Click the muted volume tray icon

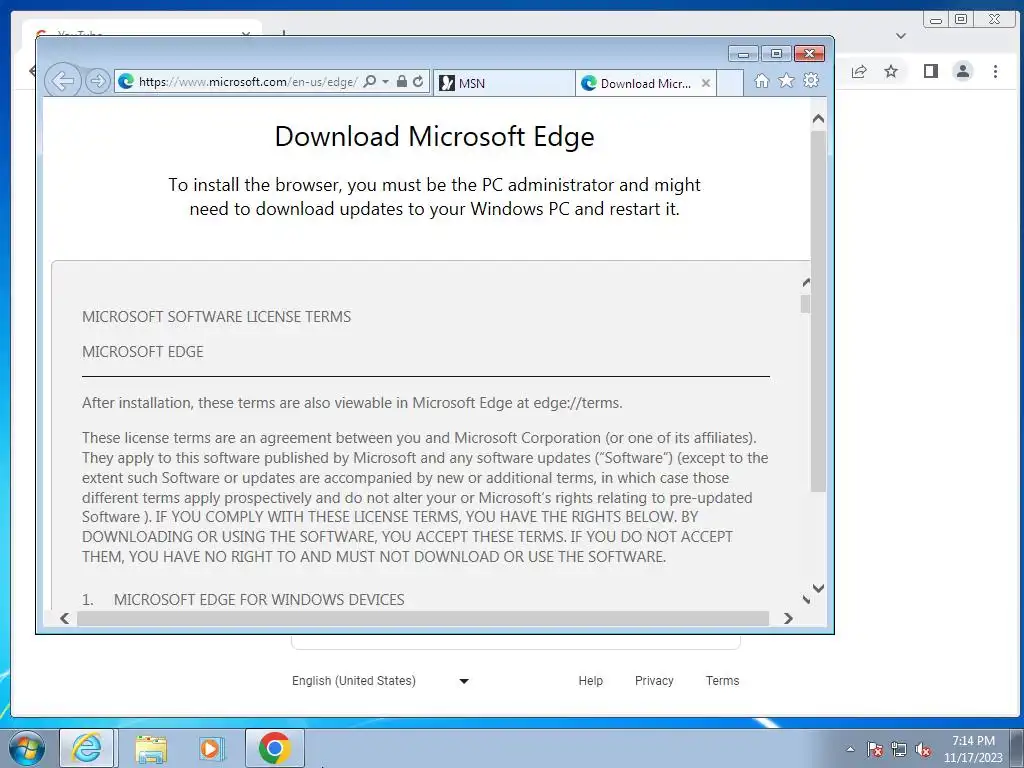click(x=923, y=749)
